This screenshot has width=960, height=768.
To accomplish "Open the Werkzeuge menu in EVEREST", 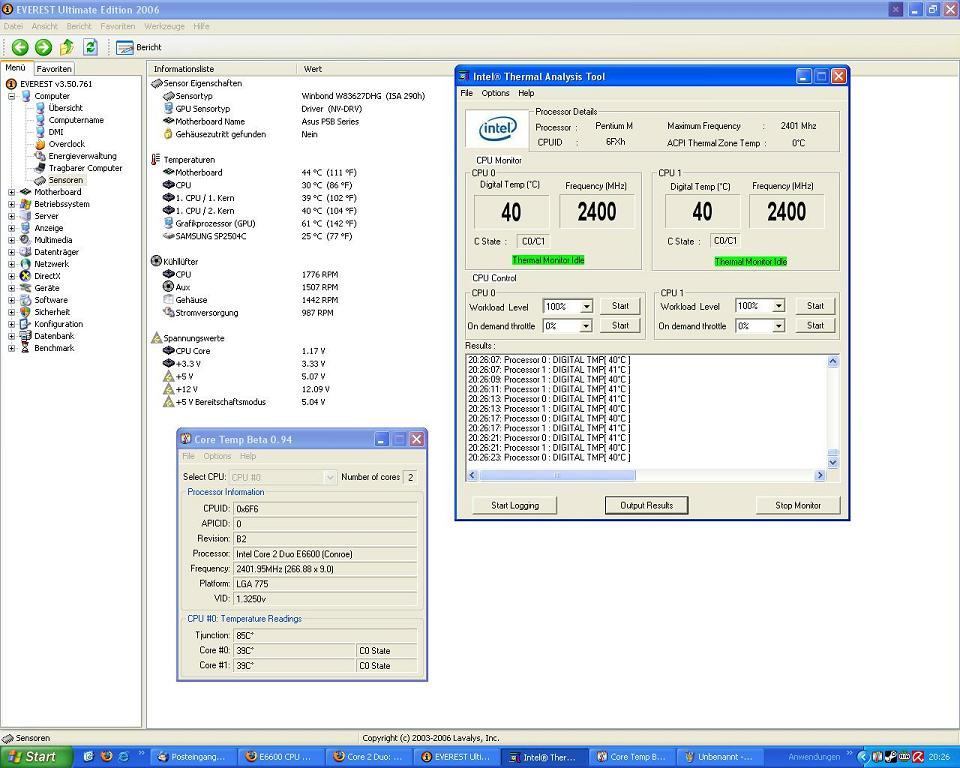I will [x=164, y=26].
